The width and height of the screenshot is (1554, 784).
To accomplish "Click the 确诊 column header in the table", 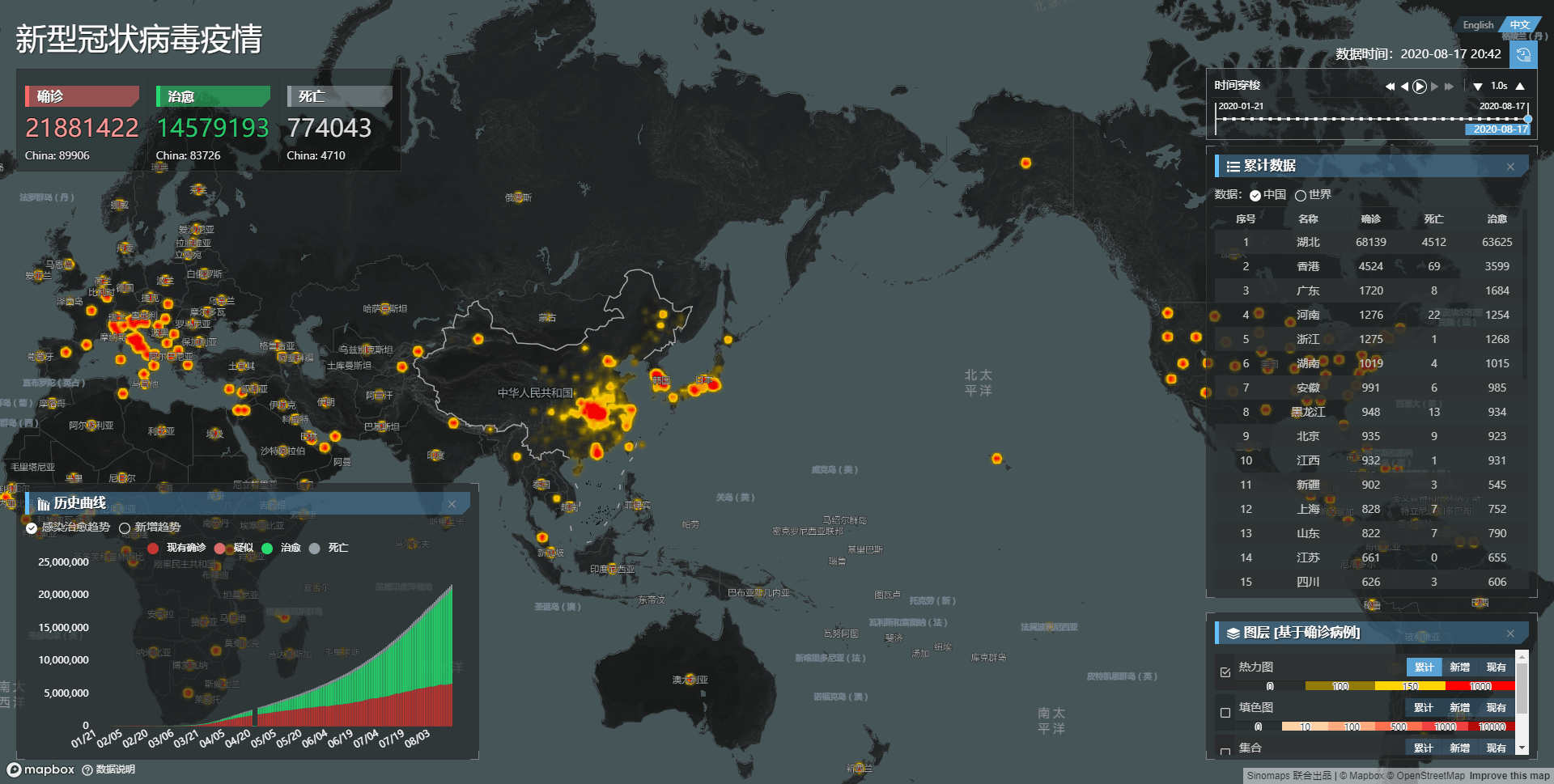I will [x=1371, y=219].
